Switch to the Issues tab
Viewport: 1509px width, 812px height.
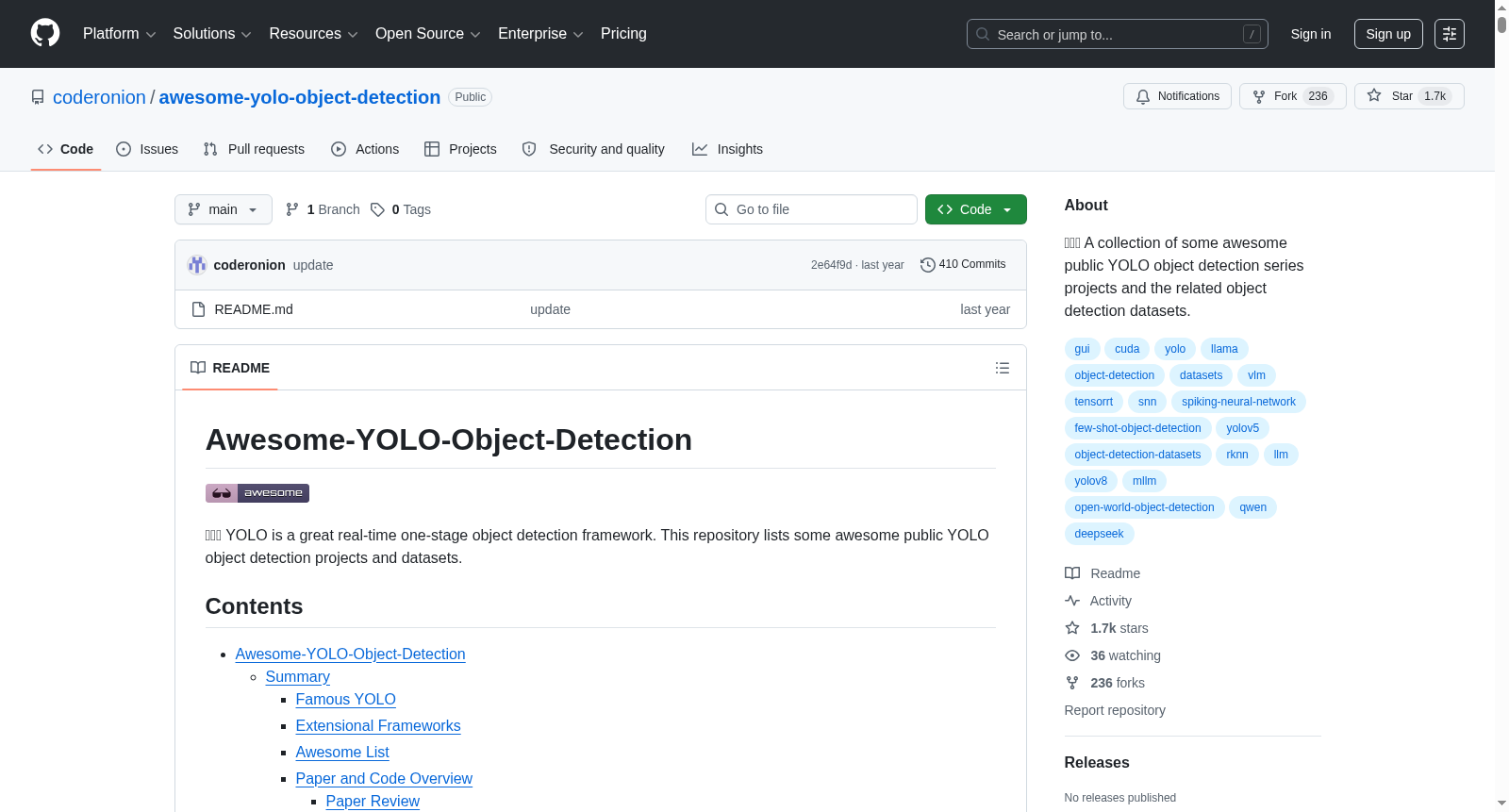147,149
